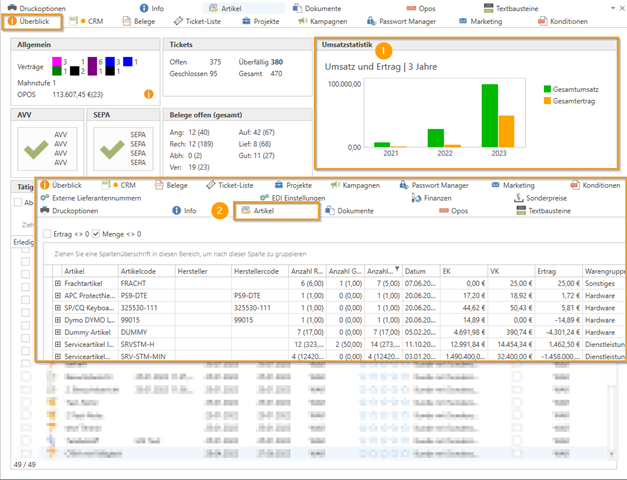Click the orange Gesamtertrag legend swatch

tap(547, 100)
